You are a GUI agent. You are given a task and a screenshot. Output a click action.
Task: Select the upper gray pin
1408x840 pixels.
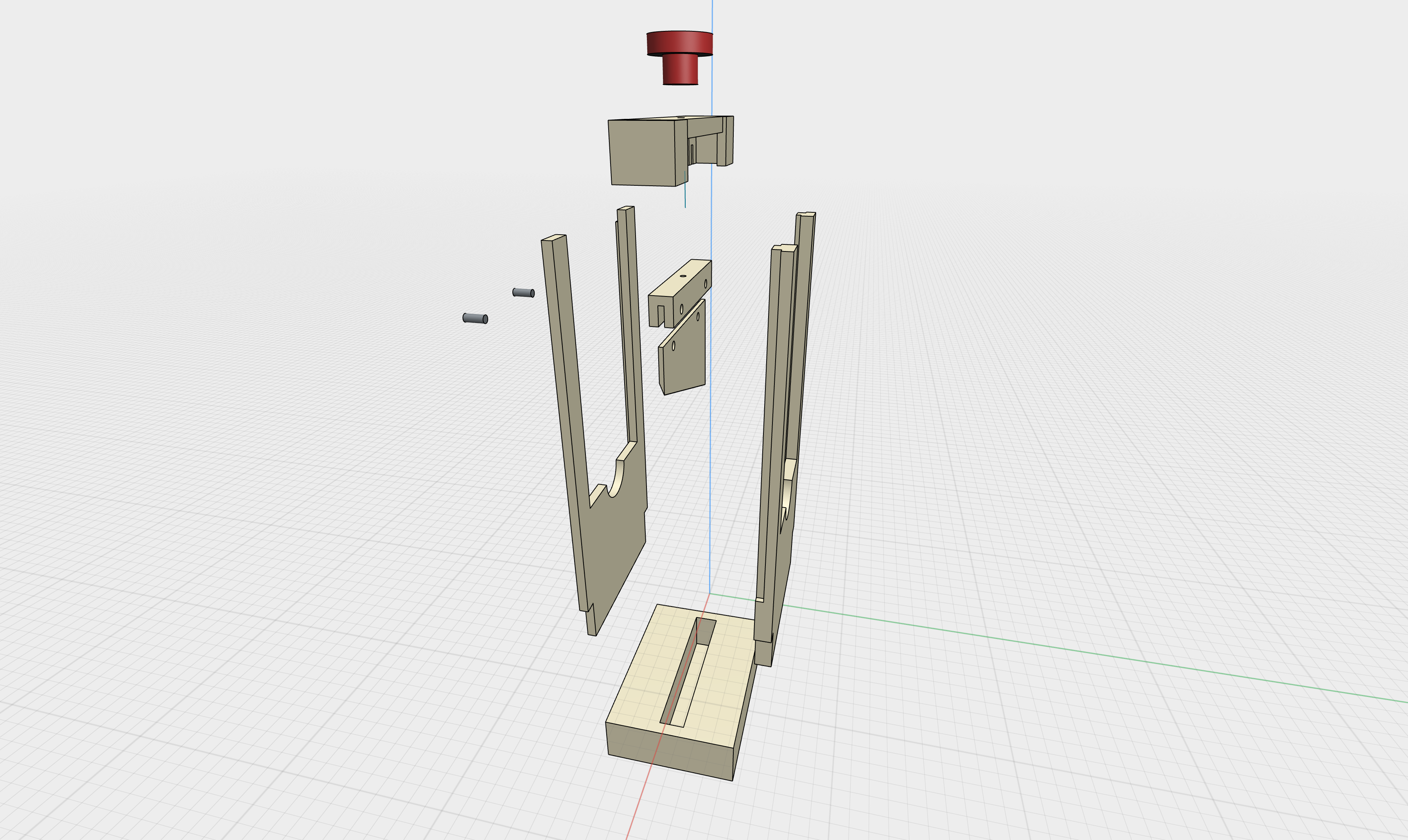523,293
